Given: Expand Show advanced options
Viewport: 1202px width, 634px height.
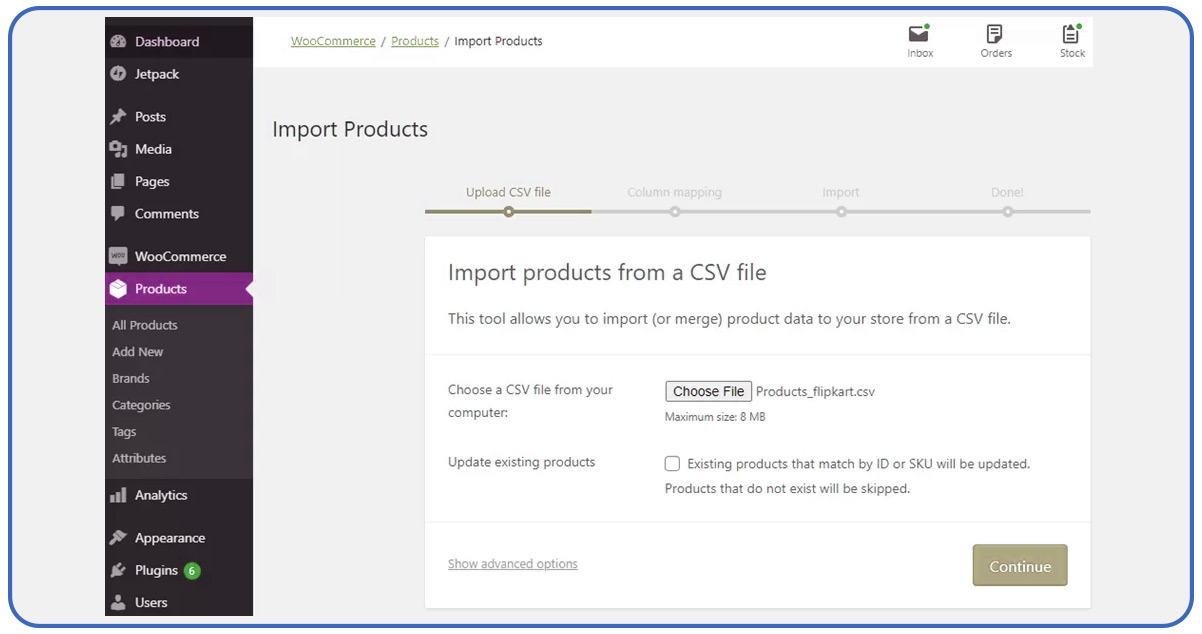Looking at the screenshot, I should tap(513, 564).
